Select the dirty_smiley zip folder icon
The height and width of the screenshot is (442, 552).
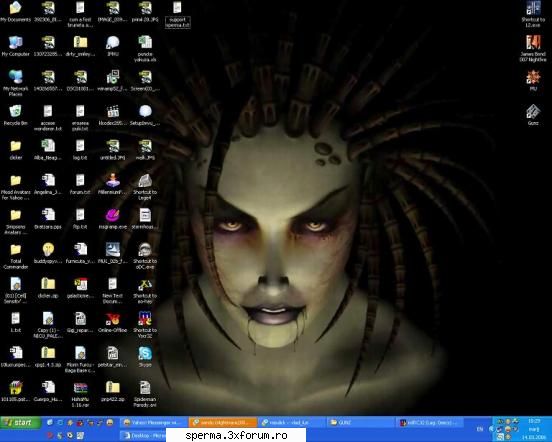coord(80,46)
